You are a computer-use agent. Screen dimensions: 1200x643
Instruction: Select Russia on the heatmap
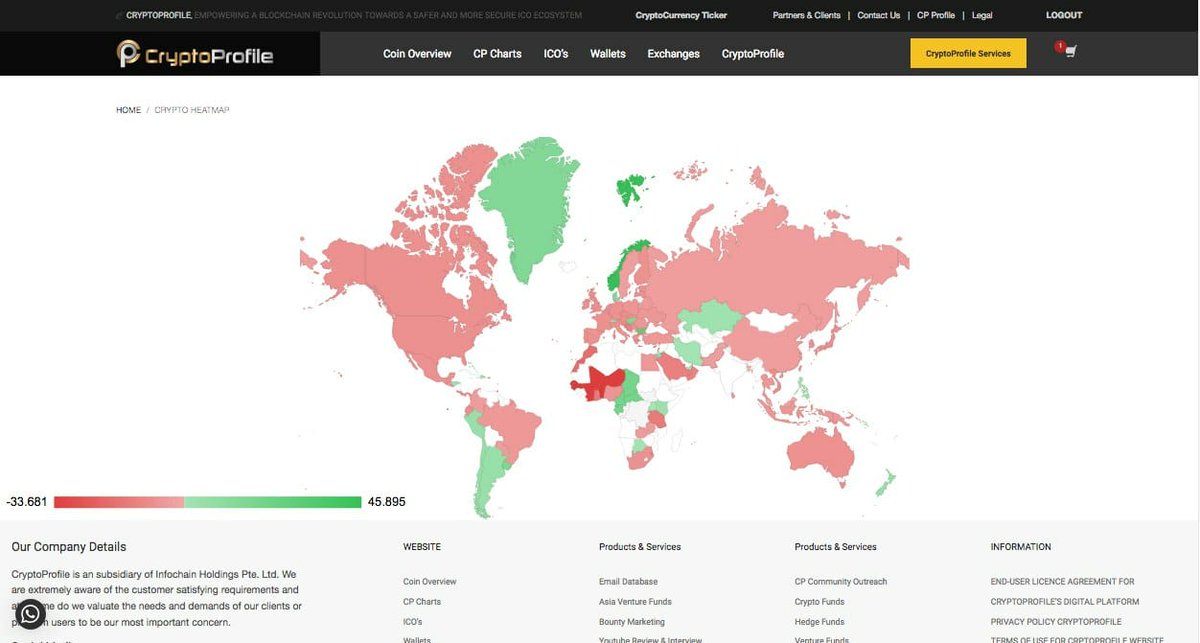[780, 265]
